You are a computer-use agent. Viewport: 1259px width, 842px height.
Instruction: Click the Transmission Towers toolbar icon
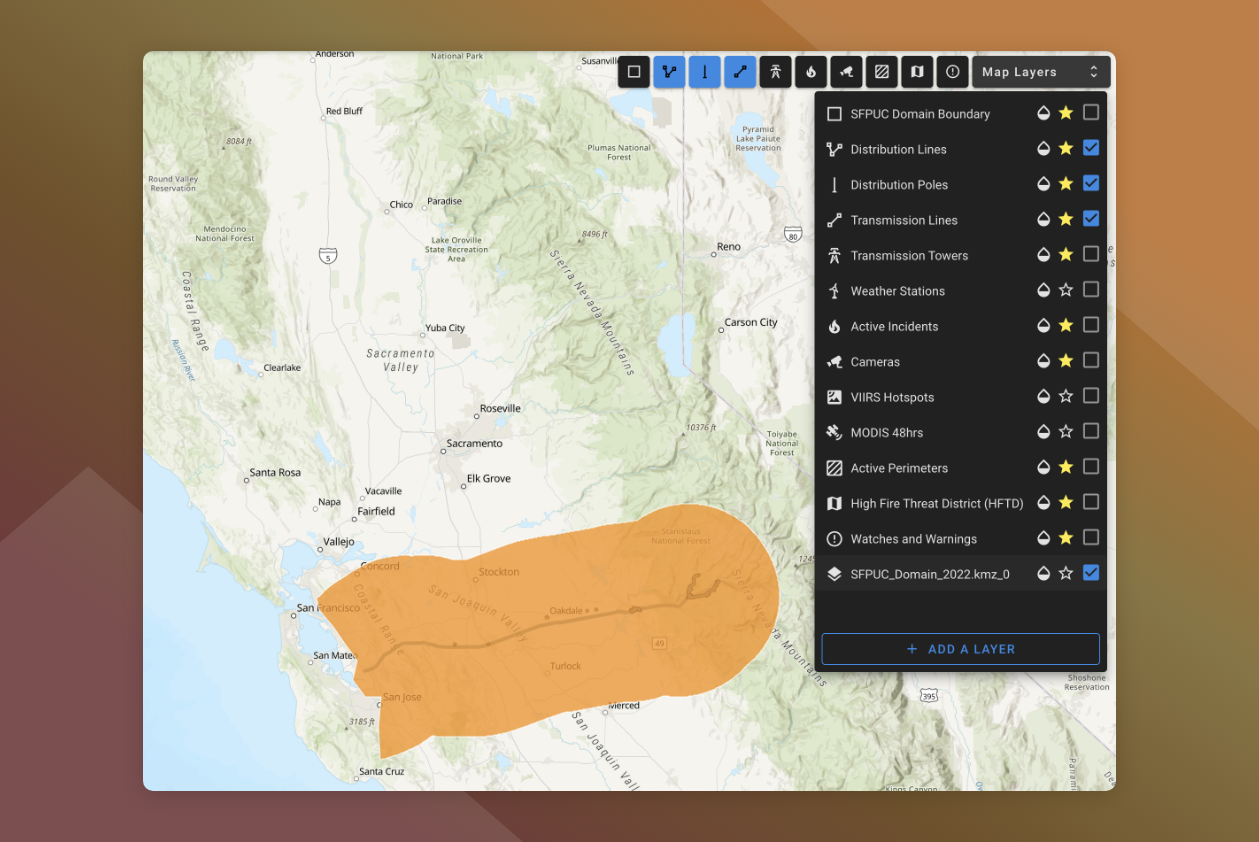tap(775, 72)
